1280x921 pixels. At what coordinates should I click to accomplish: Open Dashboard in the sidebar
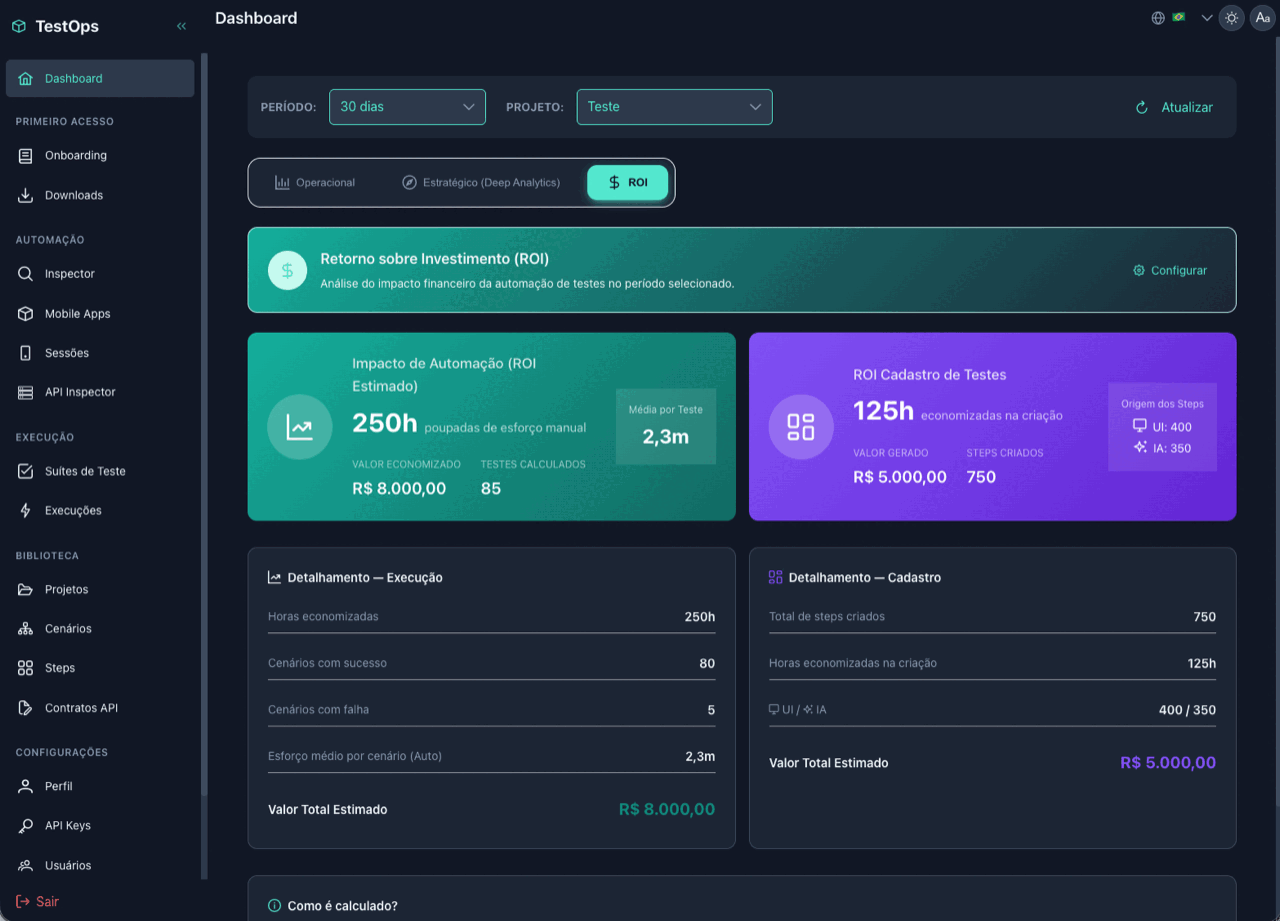point(100,78)
